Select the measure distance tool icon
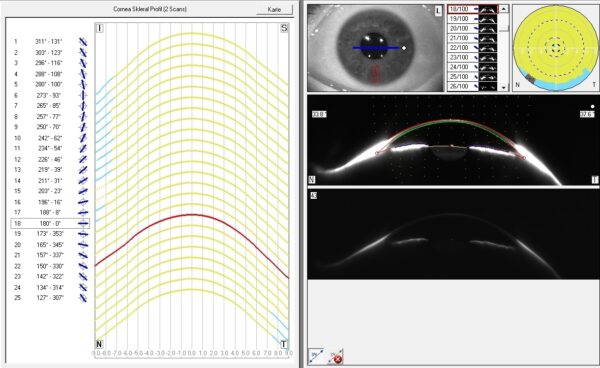600x368 pixels. (316, 356)
